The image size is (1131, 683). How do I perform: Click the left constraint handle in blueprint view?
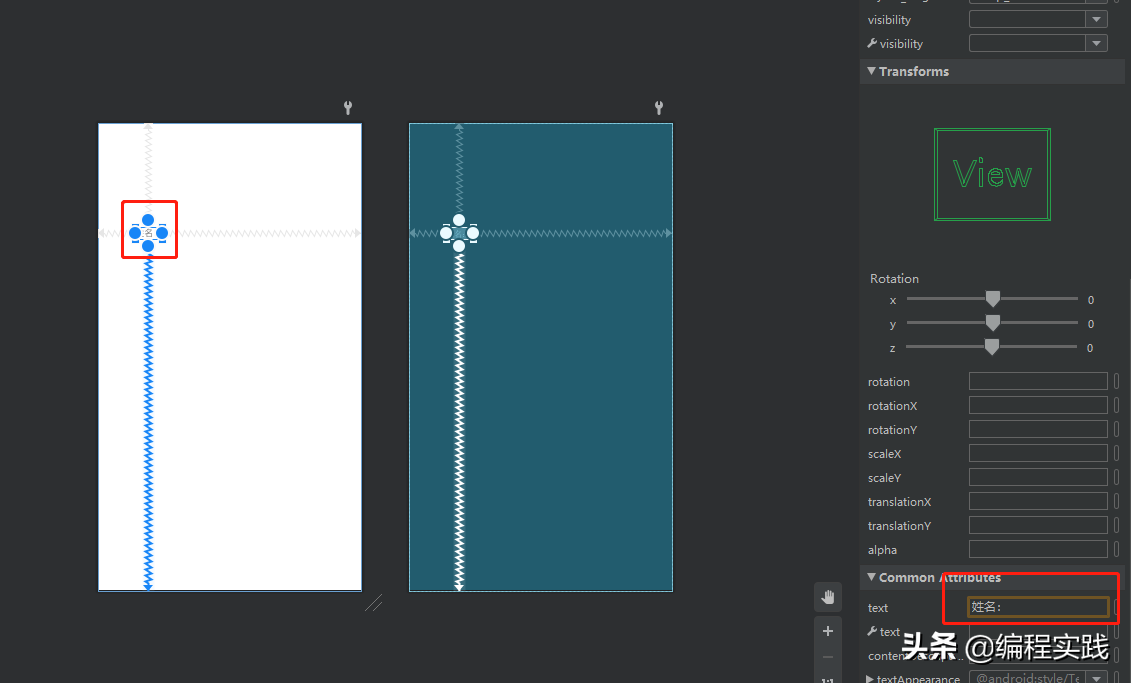[x=446, y=233]
